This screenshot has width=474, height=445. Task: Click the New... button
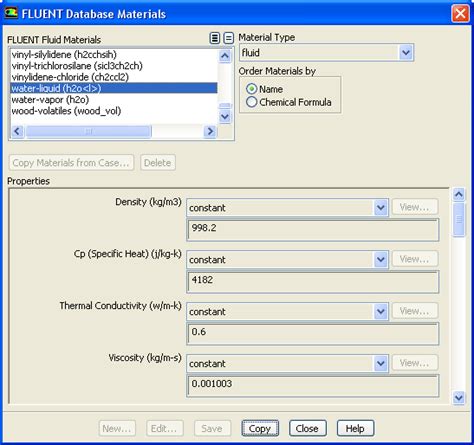[117, 428]
